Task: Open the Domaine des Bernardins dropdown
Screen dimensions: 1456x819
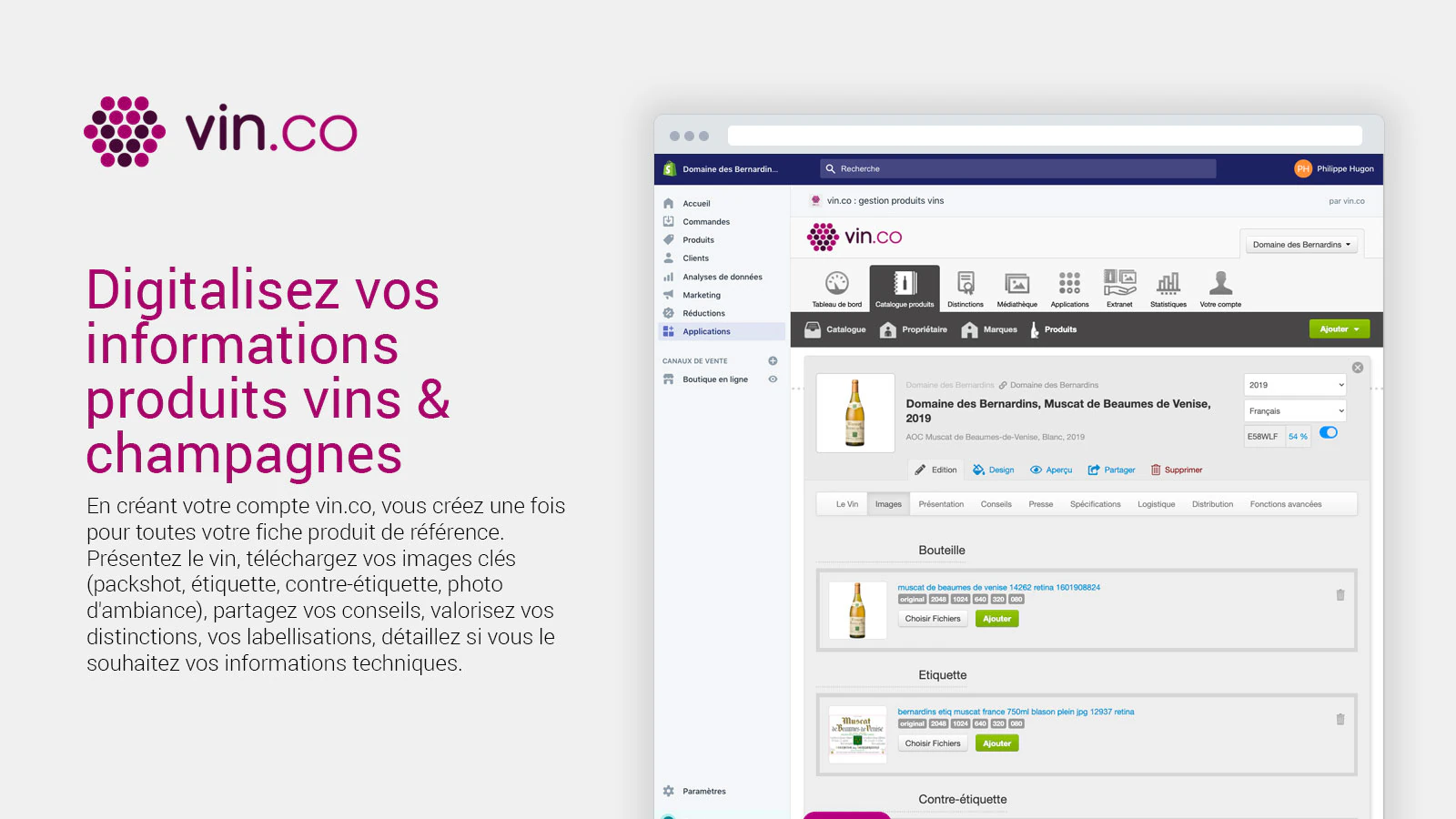Action: (x=1301, y=245)
